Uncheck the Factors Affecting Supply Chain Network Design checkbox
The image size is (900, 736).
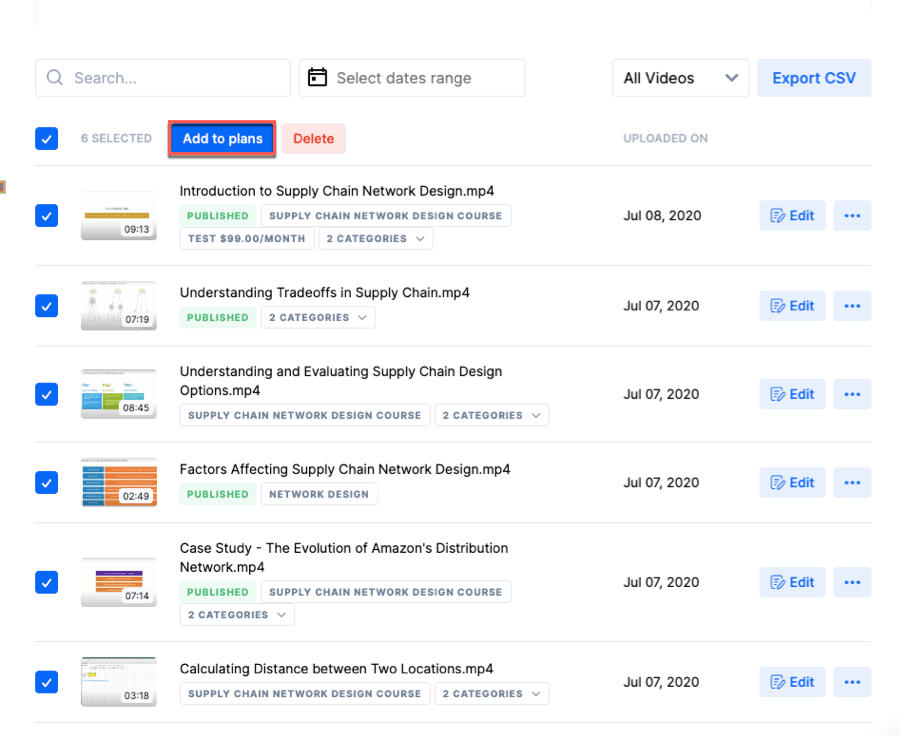click(47, 483)
